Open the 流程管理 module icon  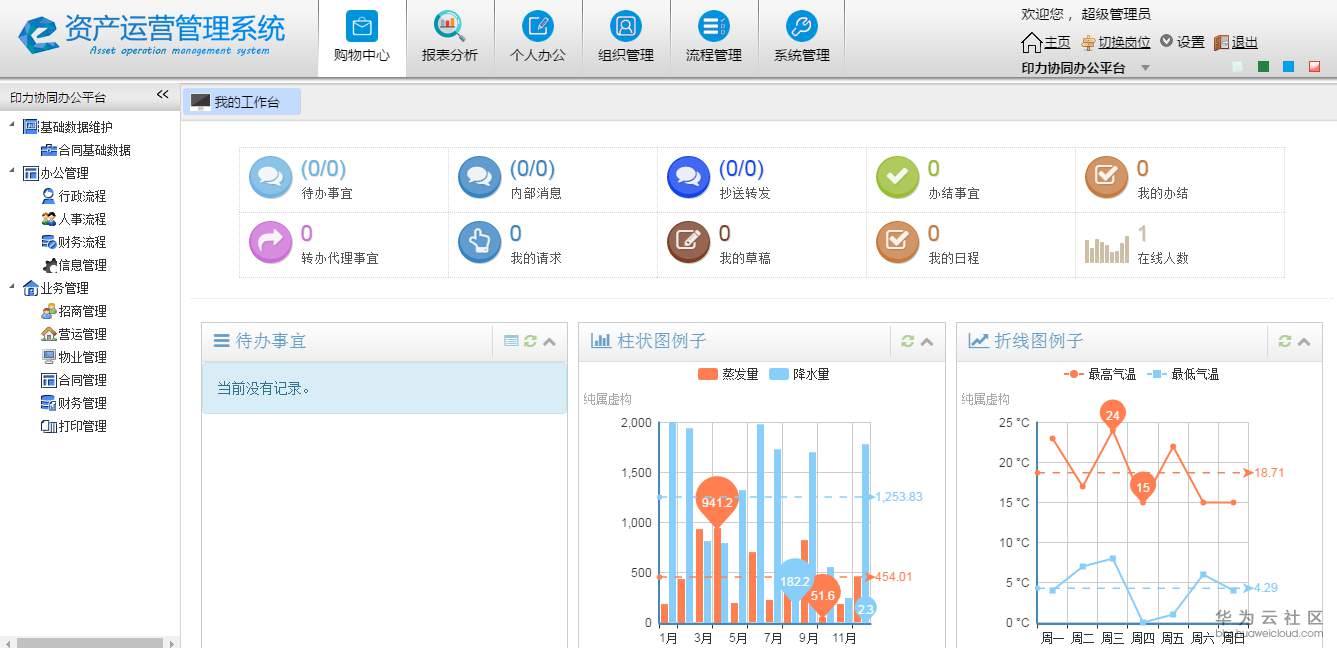[x=714, y=26]
